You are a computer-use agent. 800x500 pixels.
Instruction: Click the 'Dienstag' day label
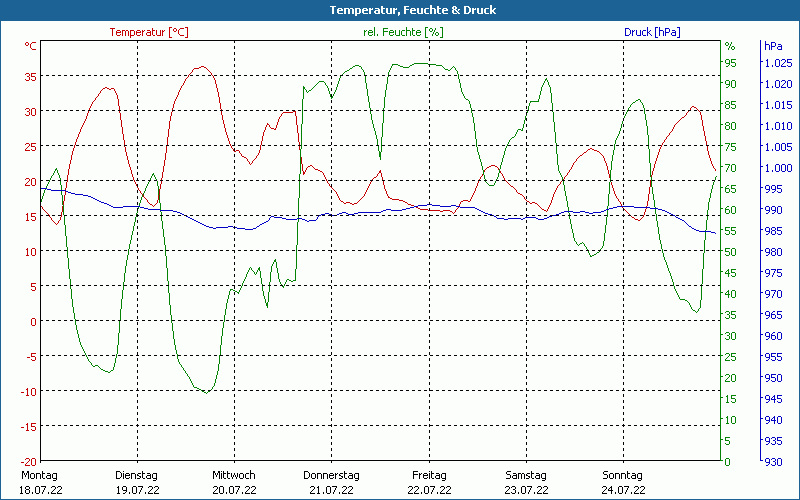(x=136, y=475)
